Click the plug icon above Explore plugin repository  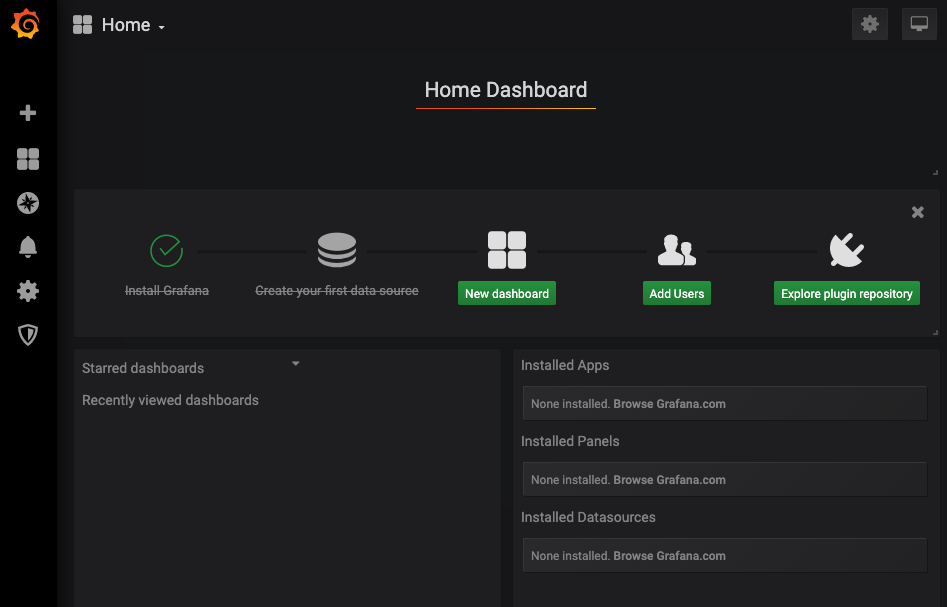click(847, 250)
